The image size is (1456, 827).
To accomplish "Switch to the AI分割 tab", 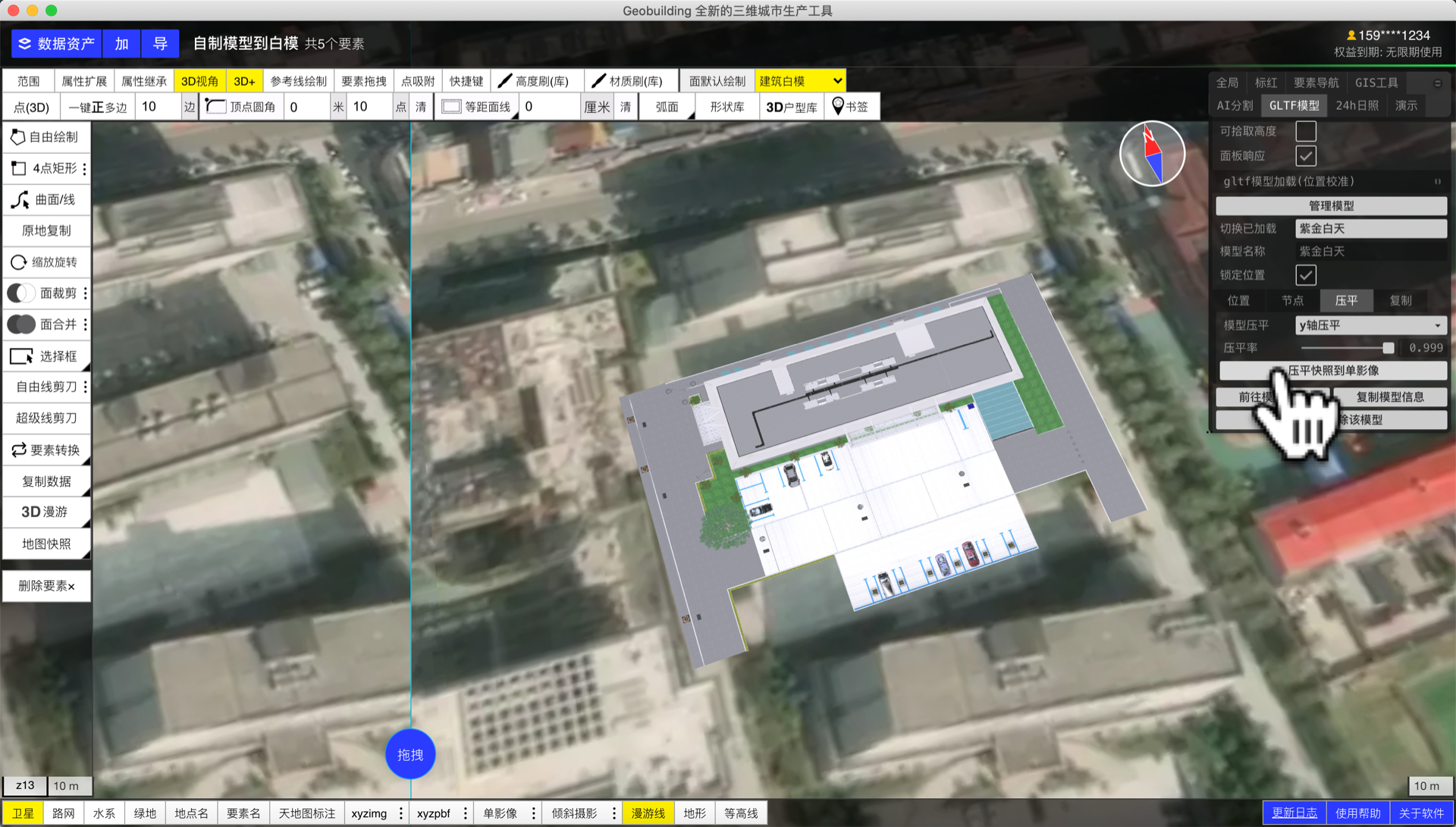I will [x=1235, y=105].
